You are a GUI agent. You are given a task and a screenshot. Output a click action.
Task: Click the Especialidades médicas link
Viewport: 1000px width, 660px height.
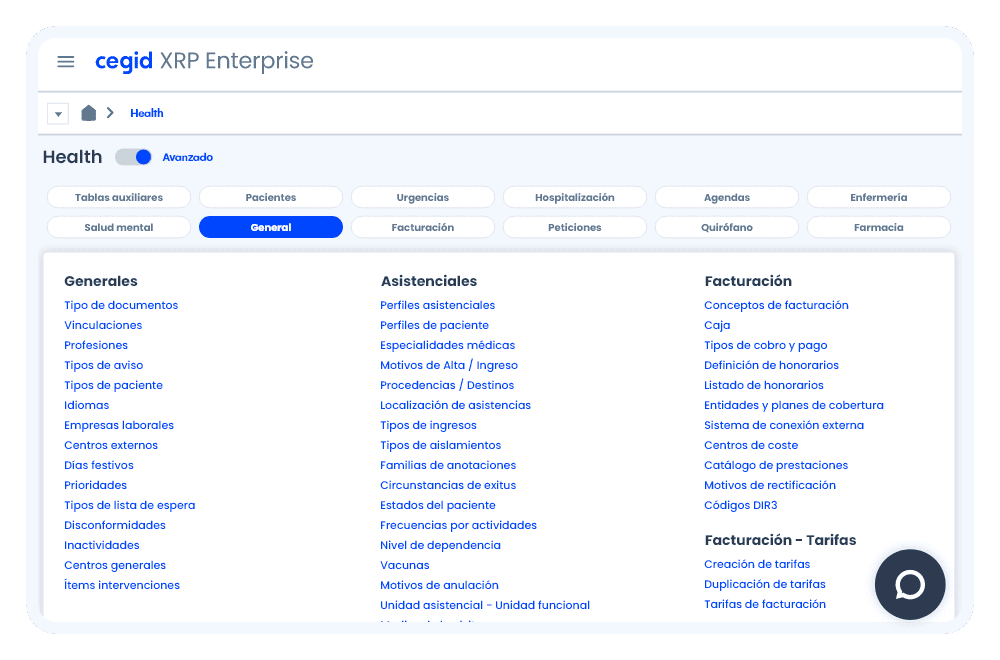447,345
